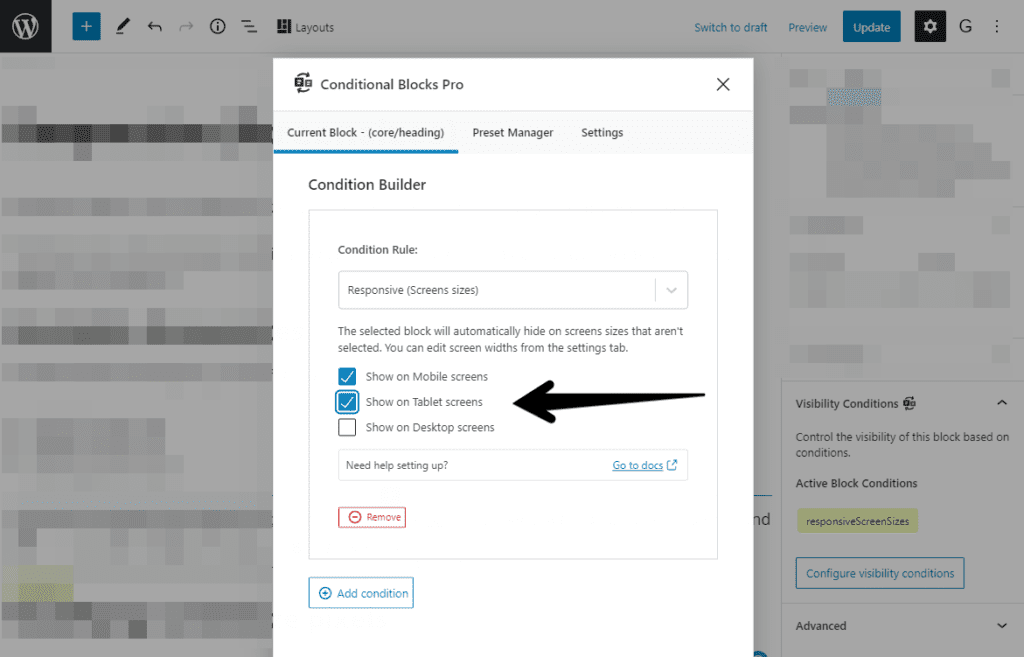The image size is (1024, 657).
Task: Remove the responsive condition
Action: point(372,517)
